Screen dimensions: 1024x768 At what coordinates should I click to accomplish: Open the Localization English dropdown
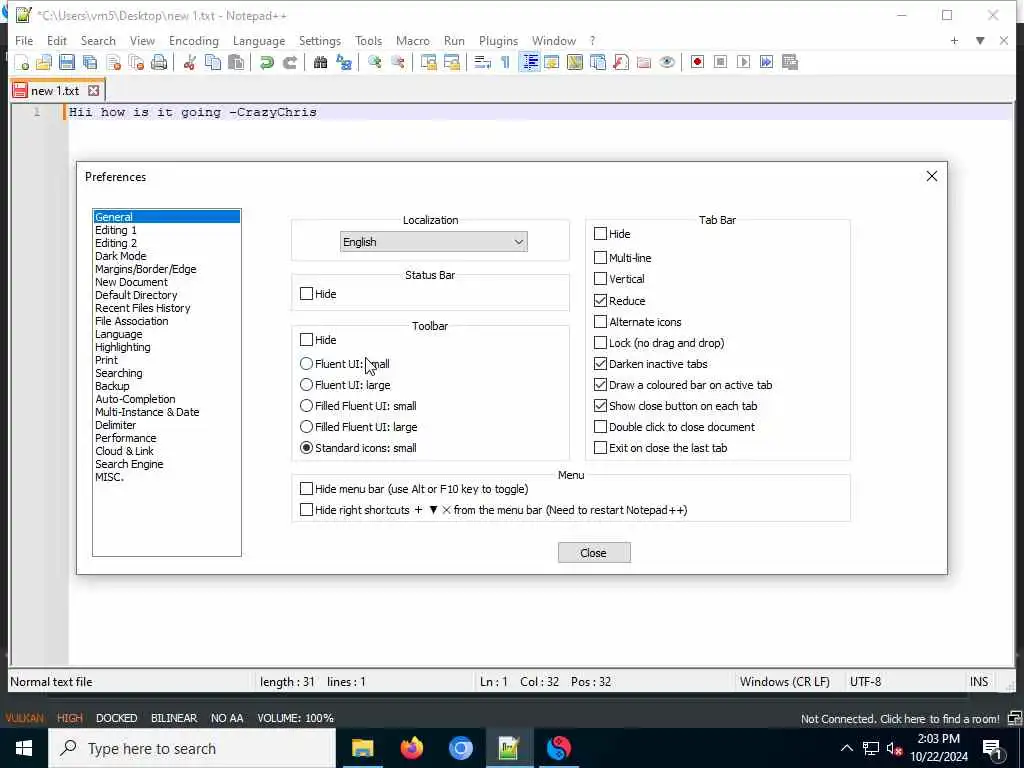[x=434, y=242]
